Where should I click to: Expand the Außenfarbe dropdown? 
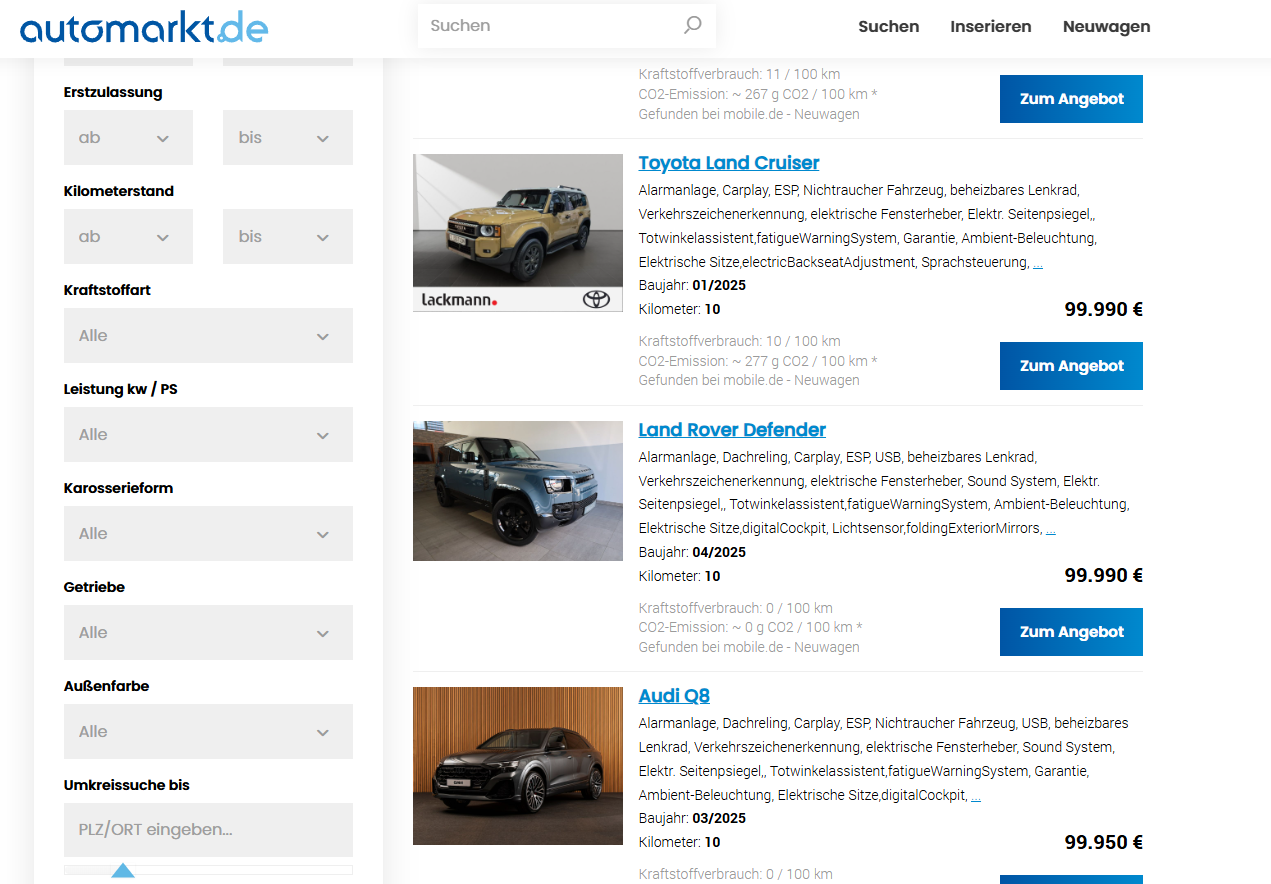(x=208, y=732)
